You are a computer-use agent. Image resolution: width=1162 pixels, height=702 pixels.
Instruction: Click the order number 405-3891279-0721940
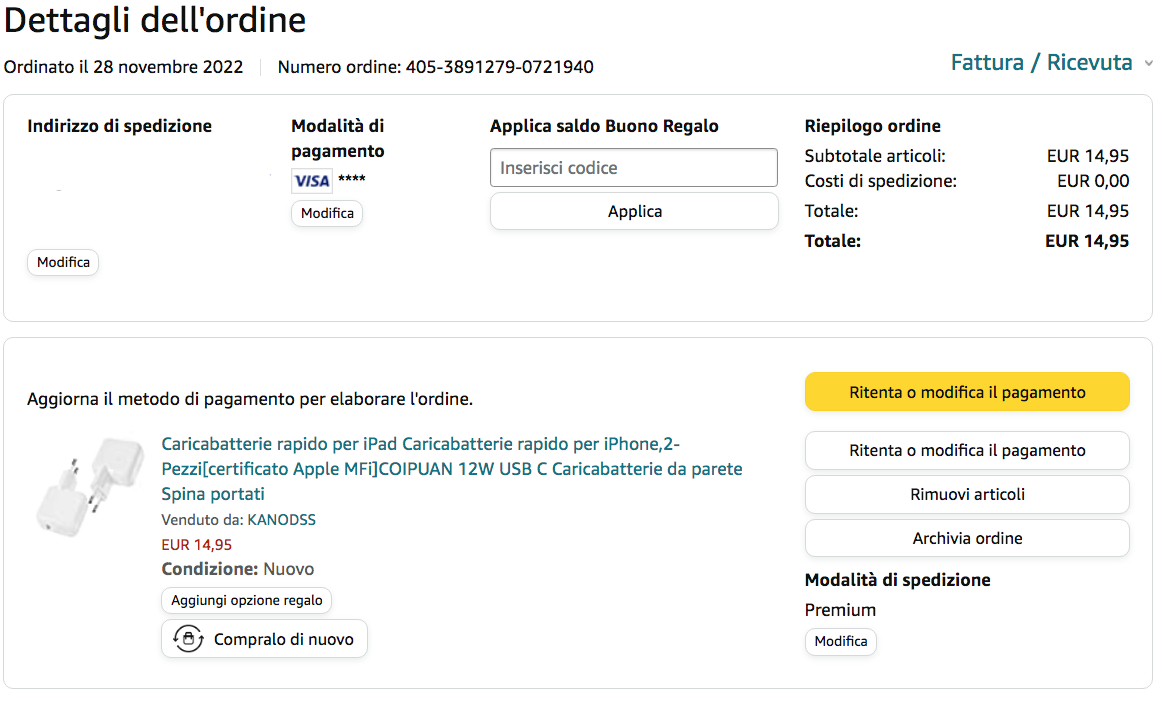point(499,67)
